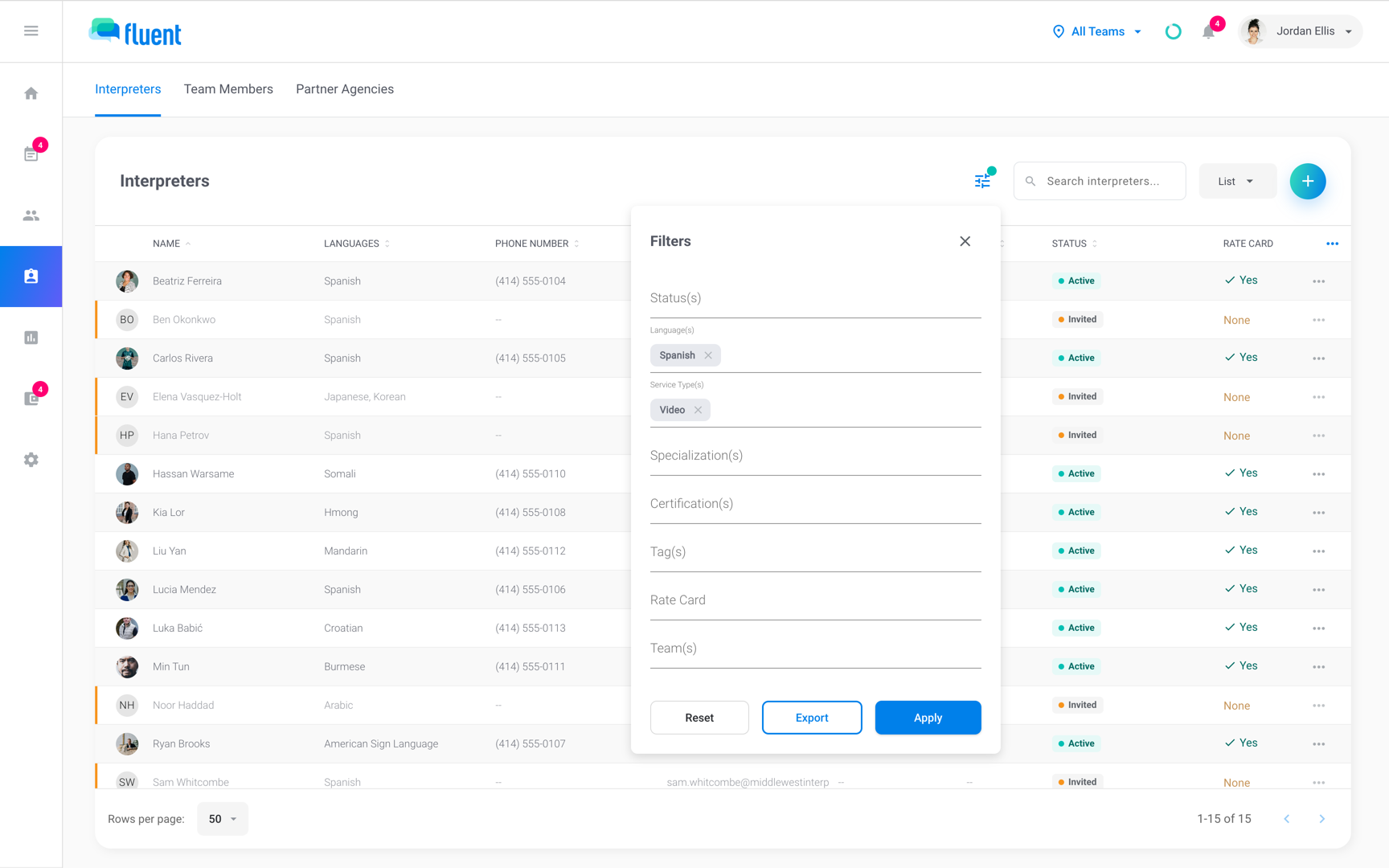The image size is (1389, 868).
Task: Click Hana Petrov's name
Action: 180,435
